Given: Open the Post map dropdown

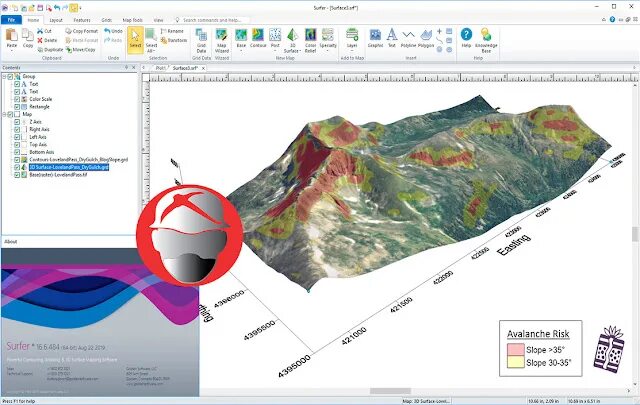Looking at the screenshot, I should [275, 51].
